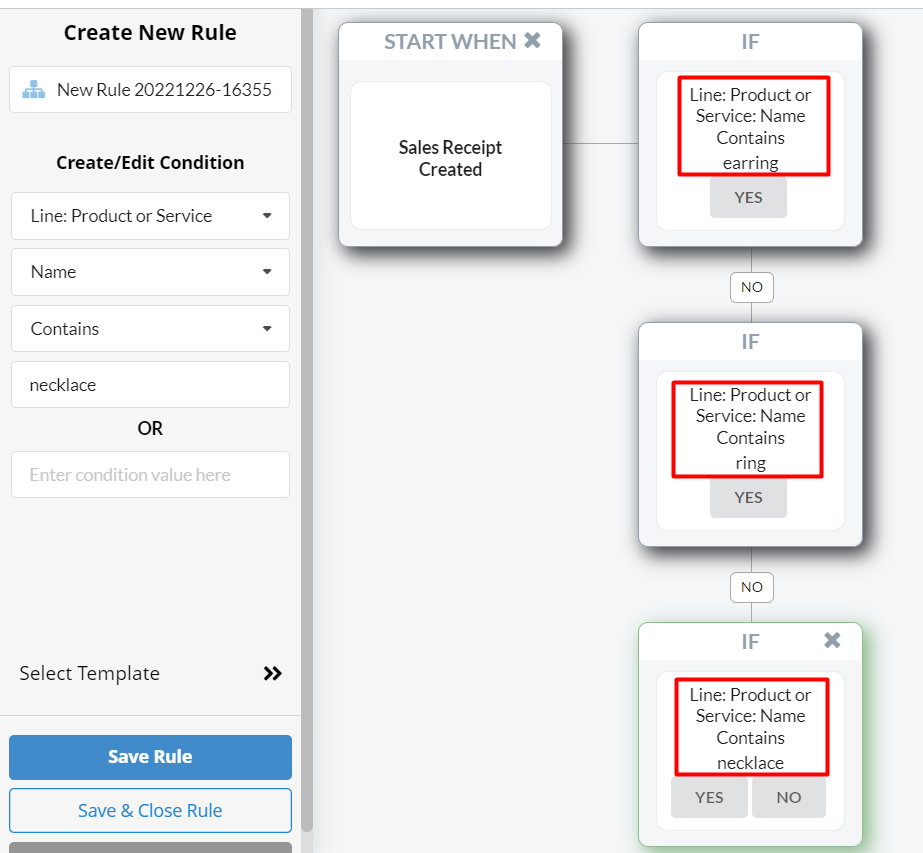
Task: Select YES under the earring condition
Action: (748, 198)
